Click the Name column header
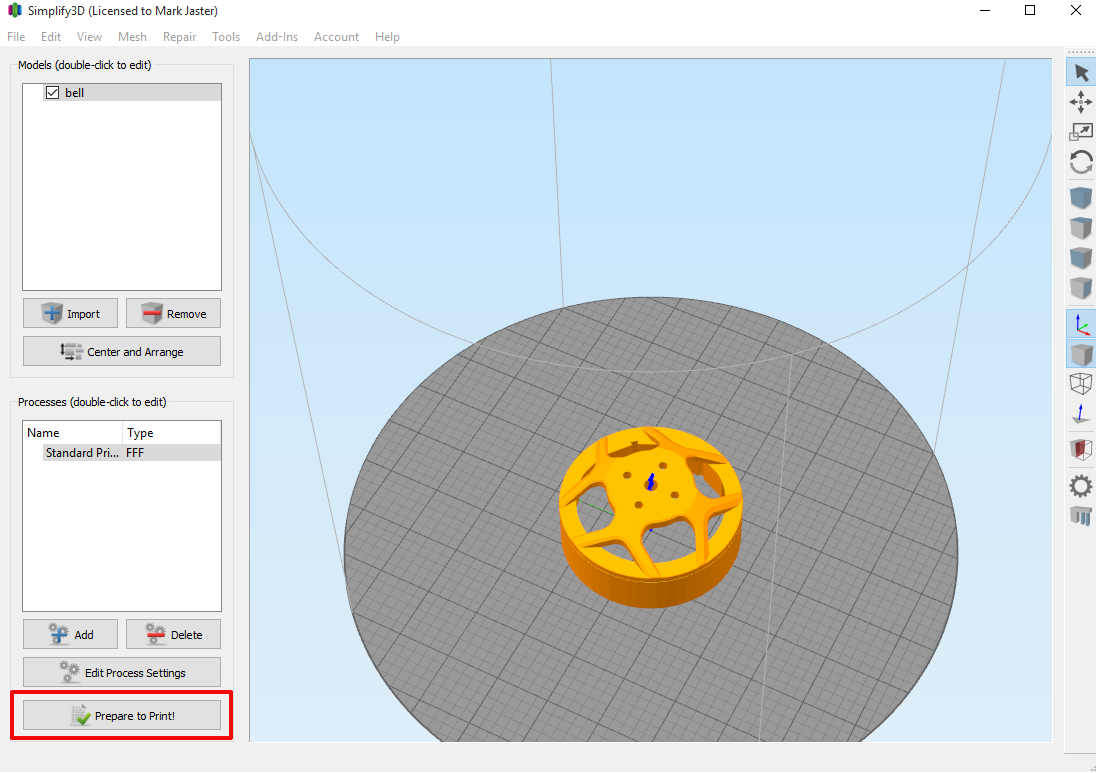 tap(73, 433)
